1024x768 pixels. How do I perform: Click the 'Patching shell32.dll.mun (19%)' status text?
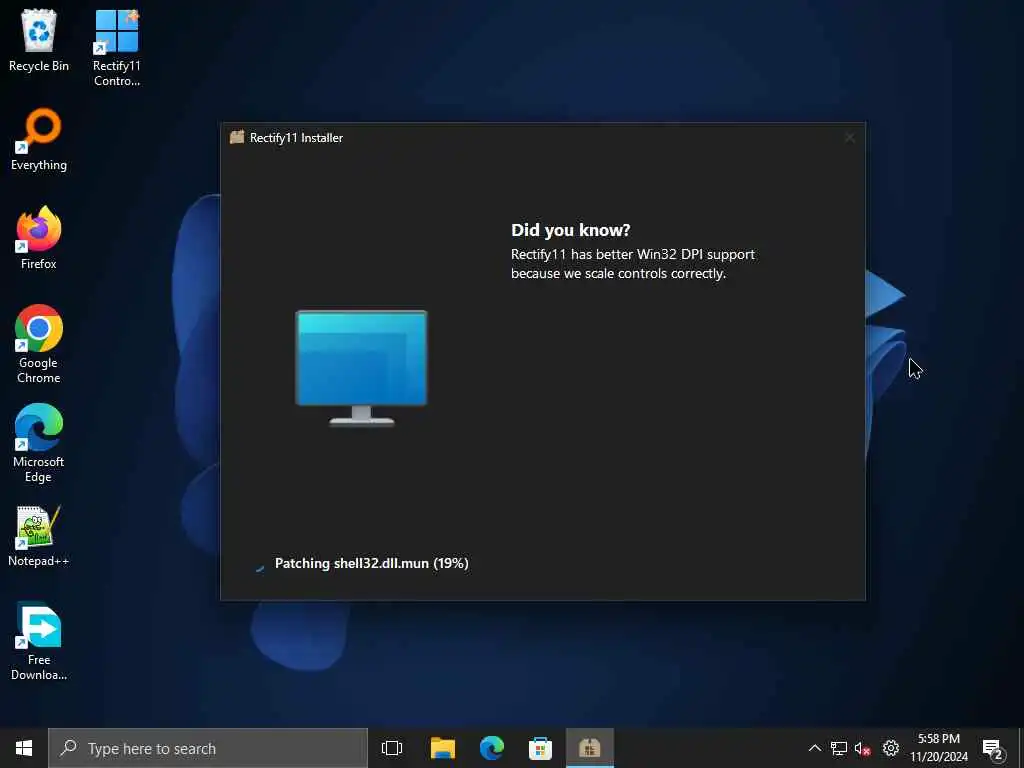(x=372, y=563)
